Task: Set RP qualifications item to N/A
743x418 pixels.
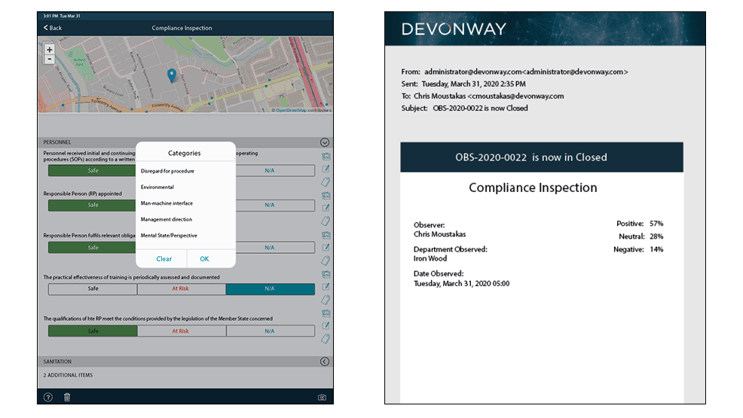Action: [270, 331]
